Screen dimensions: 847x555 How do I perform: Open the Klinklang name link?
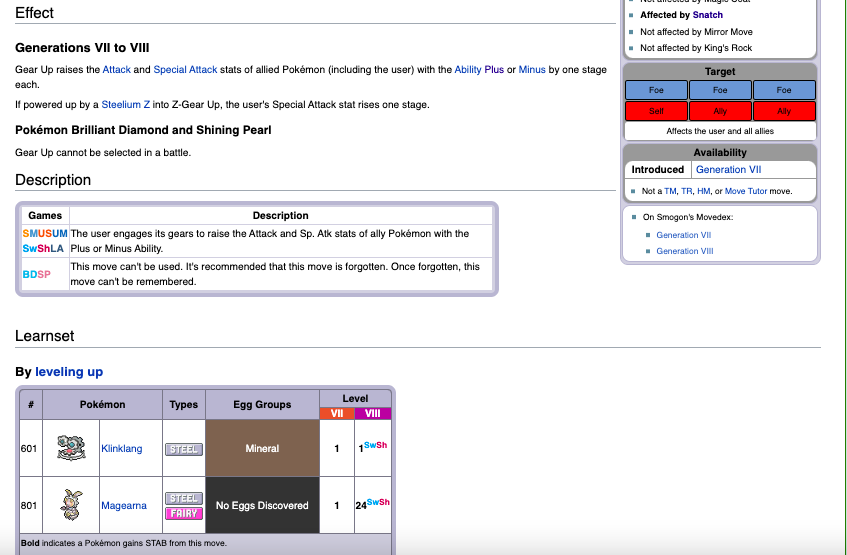pos(123,449)
